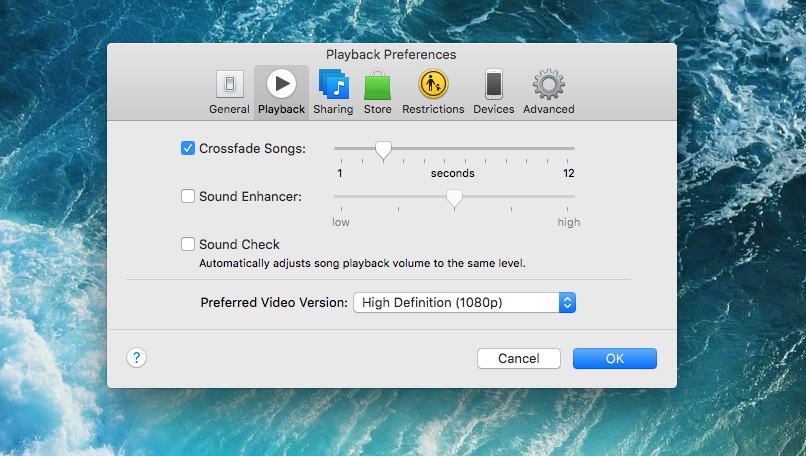This screenshot has width=806, height=456.
Task: Enable the Sound Check checkbox
Action: coord(188,244)
